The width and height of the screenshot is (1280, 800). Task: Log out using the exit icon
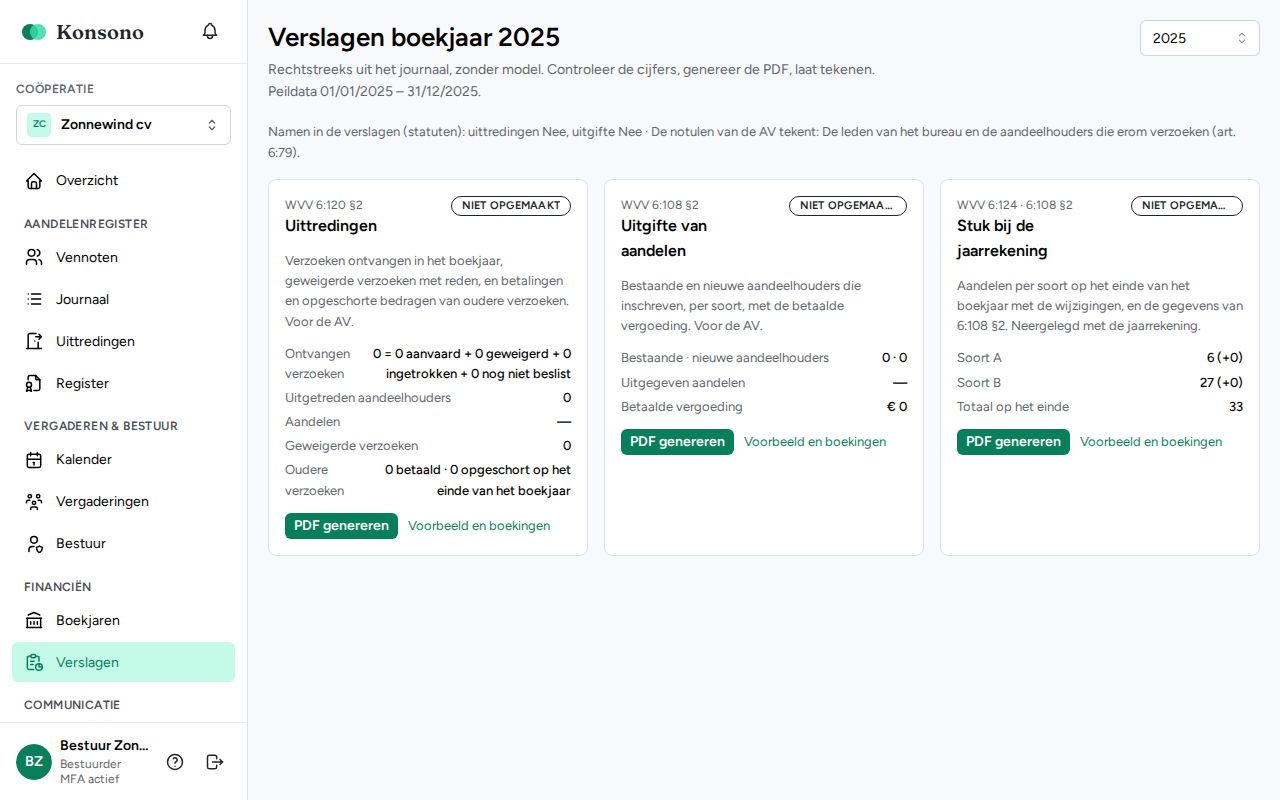tap(215, 762)
